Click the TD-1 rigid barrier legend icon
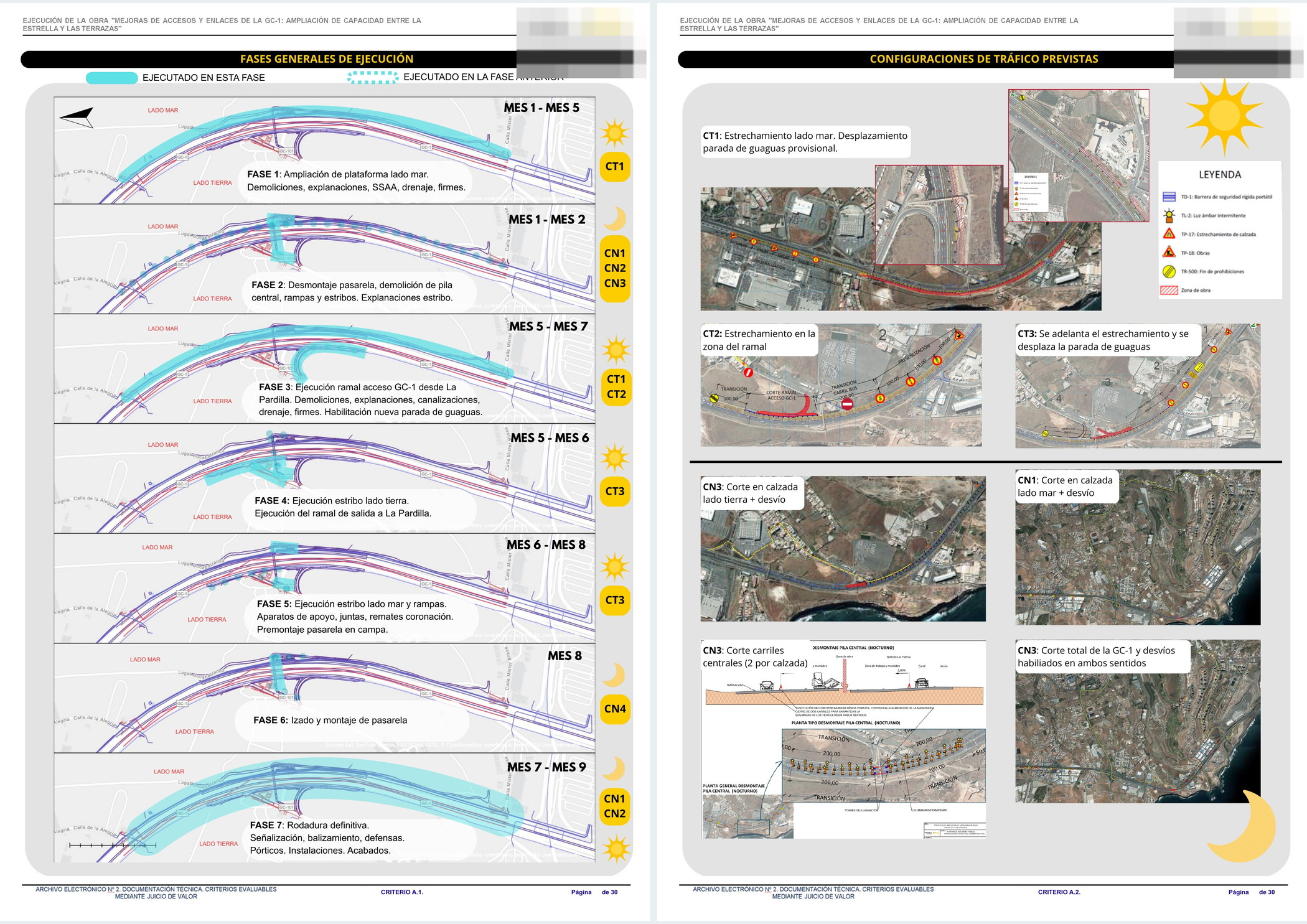1307x924 pixels. [1169, 197]
